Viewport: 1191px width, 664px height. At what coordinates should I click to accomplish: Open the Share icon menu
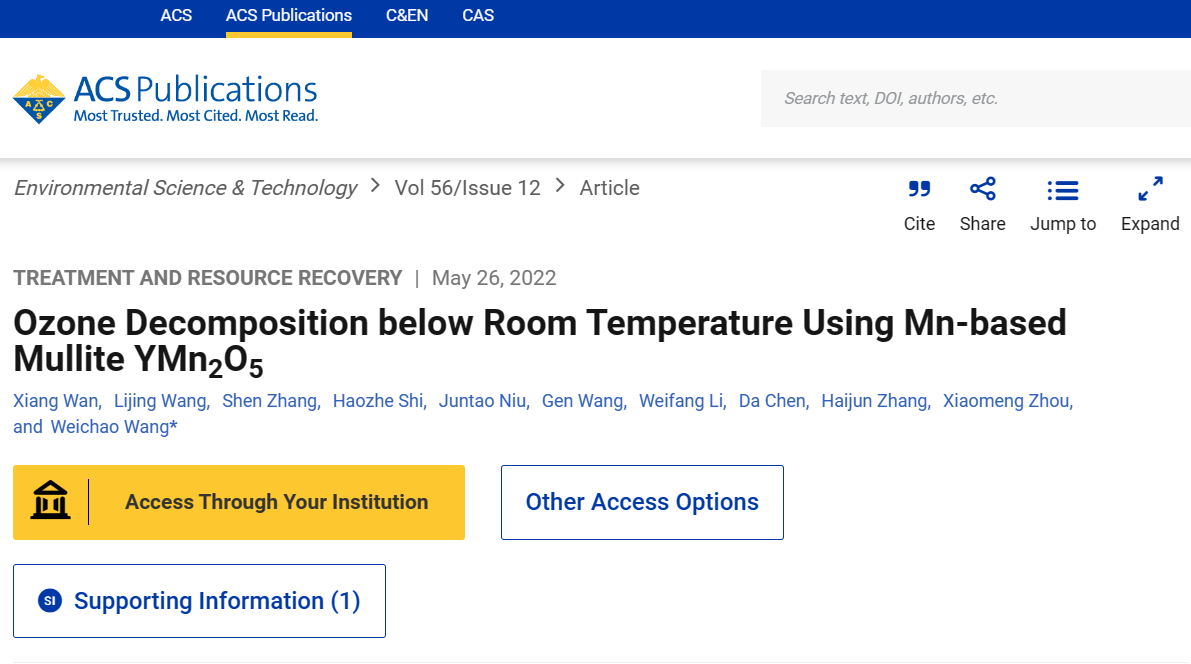[982, 189]
